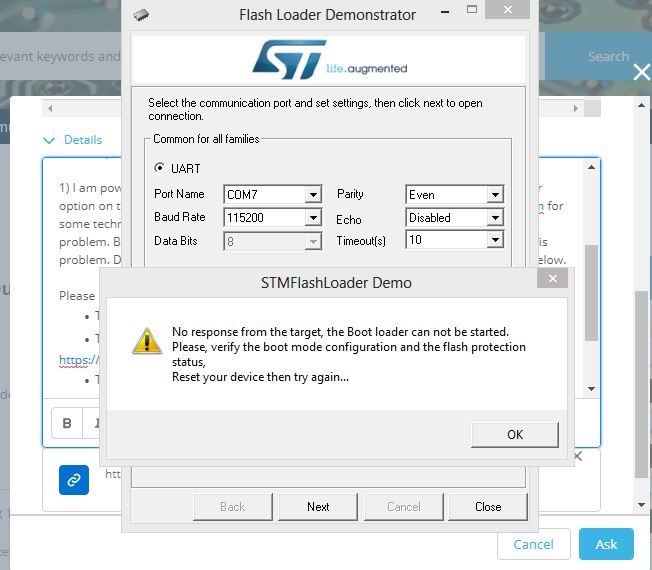Screen dimensions: 652x570
Task: Open the Timeout(s) dropdown
Action: click(495, 240)
